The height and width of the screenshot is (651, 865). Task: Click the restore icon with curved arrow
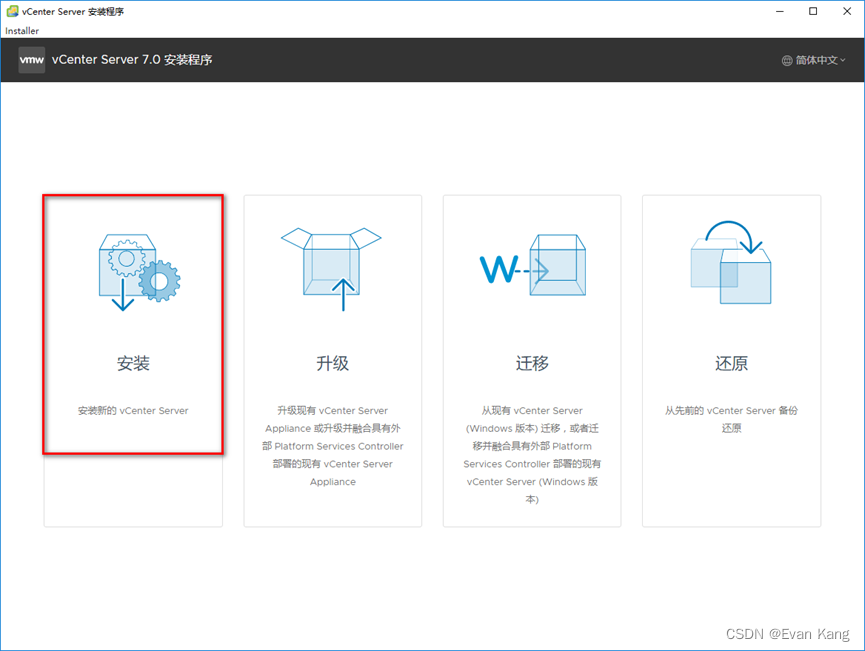[x=731, y=262]
